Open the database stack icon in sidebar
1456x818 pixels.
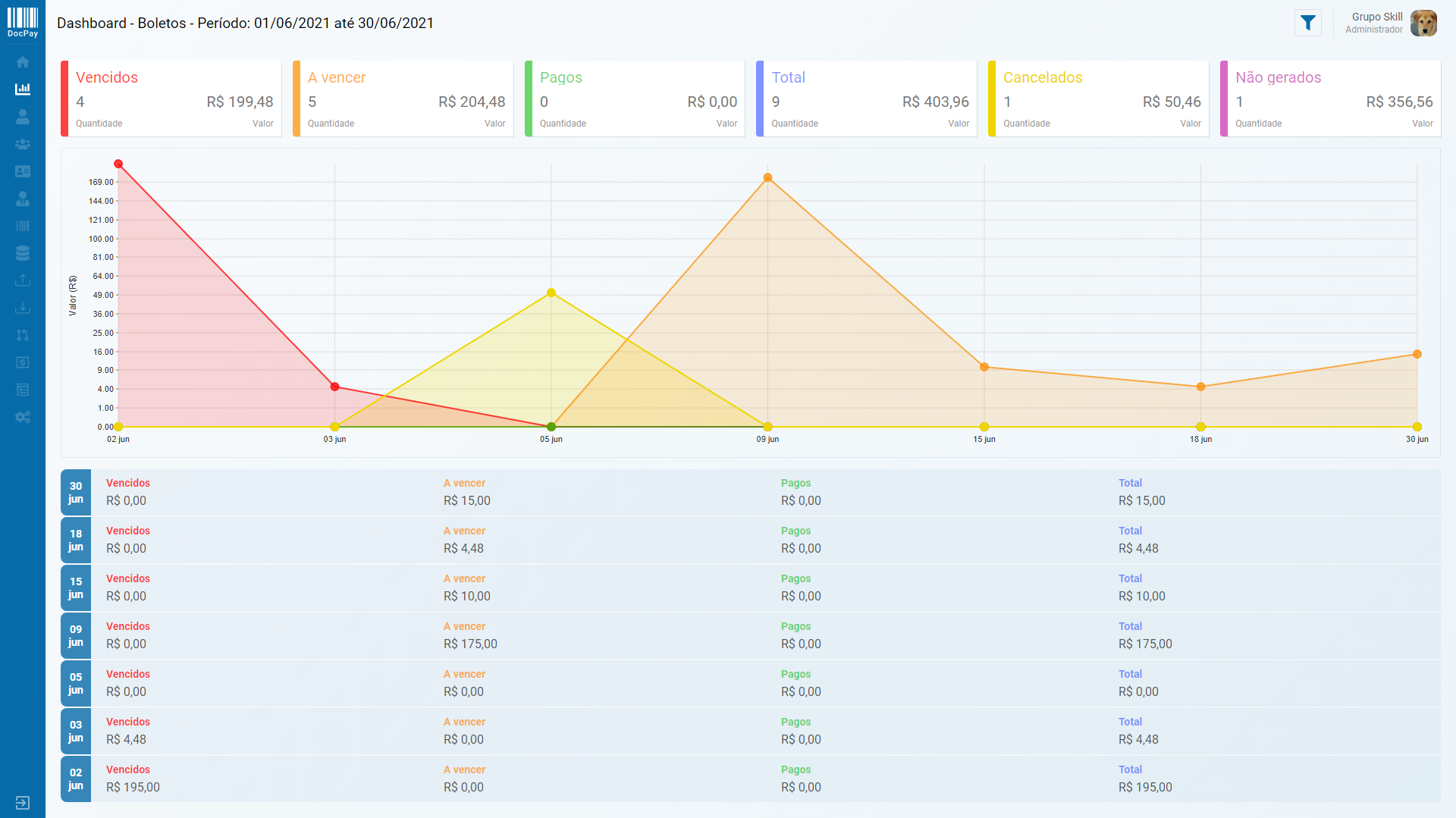(x=23, y=253)
